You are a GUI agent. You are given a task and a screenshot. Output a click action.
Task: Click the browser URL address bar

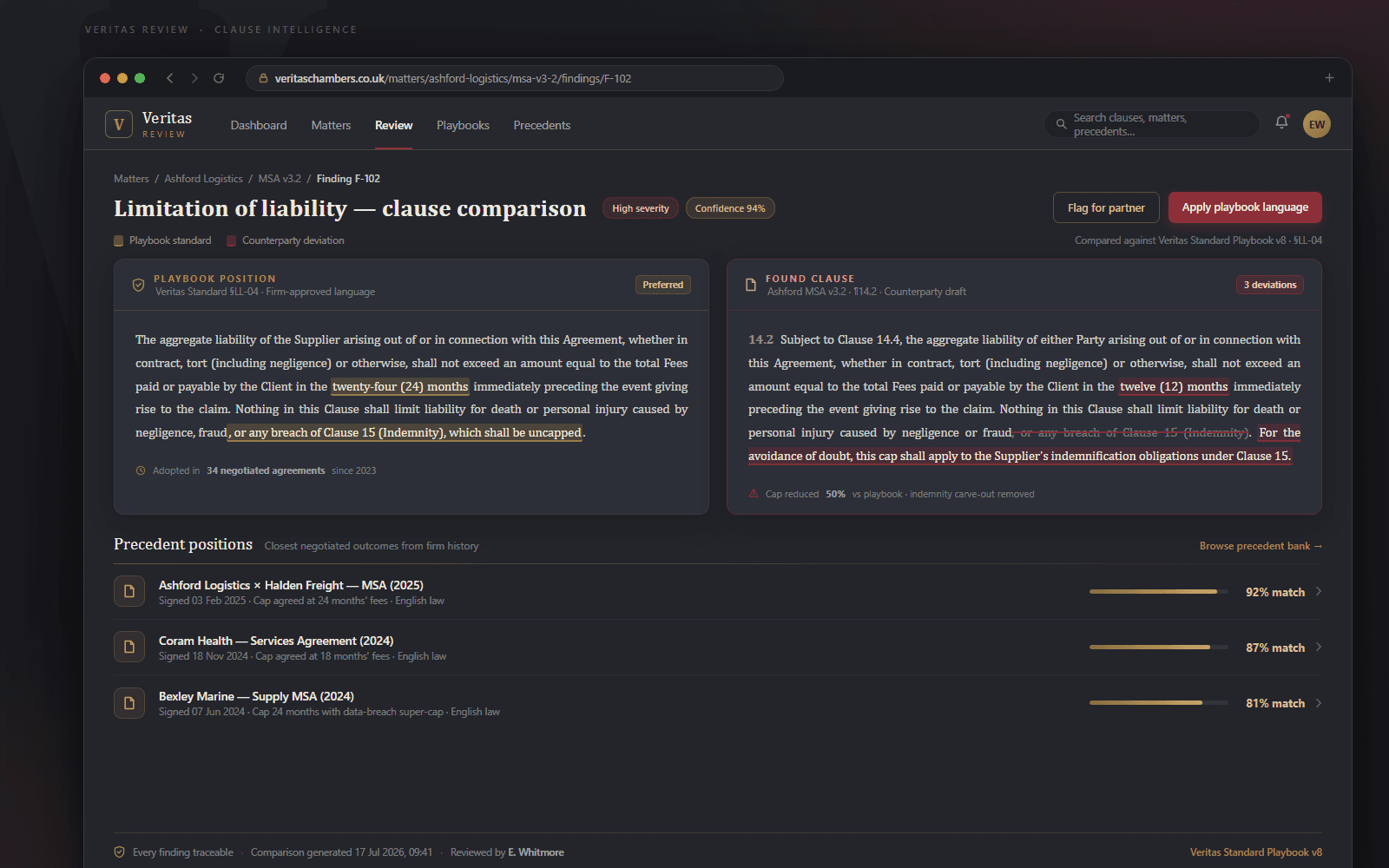point(515,78)
